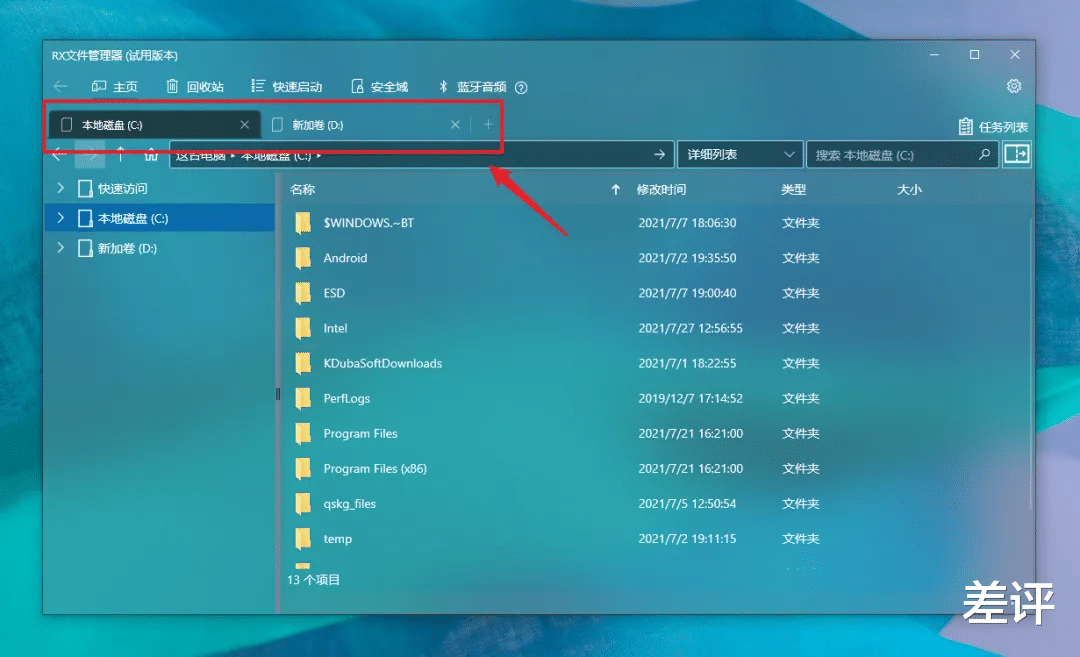Screen dimensions: 1080x657
Task: Click the navigate up arrow icon
Action: coord(120,154)
